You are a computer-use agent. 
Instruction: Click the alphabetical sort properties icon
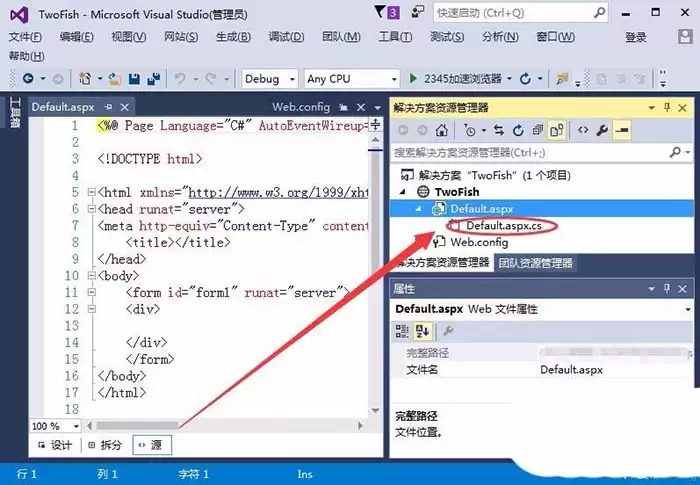(x=422, y=331)
